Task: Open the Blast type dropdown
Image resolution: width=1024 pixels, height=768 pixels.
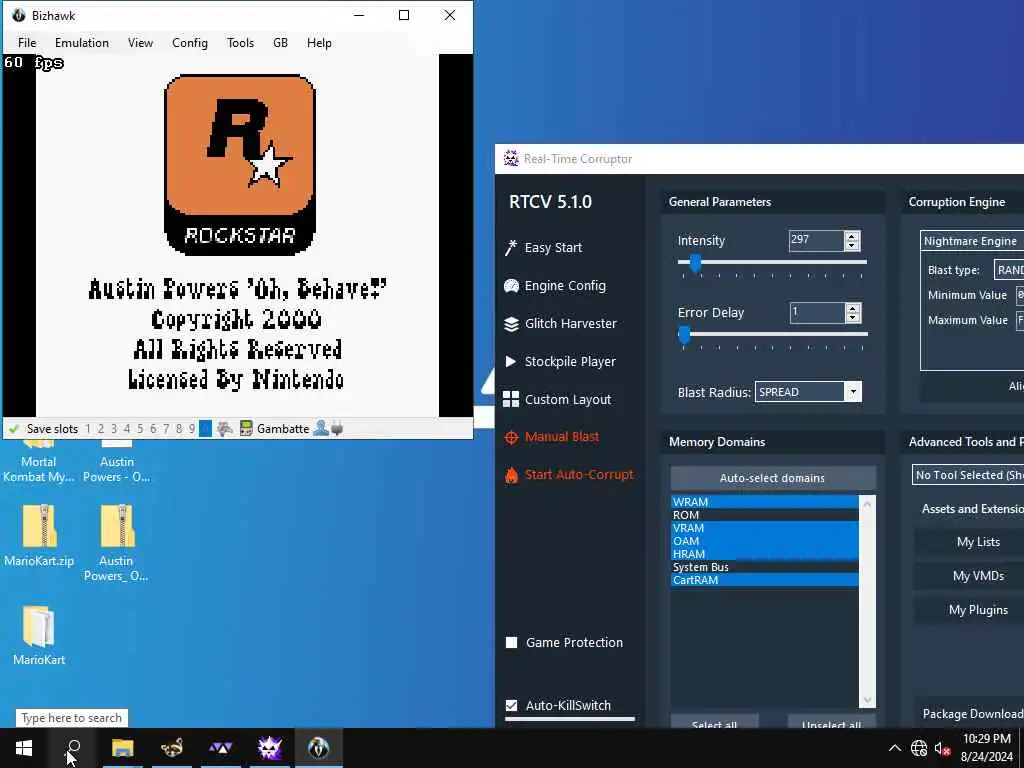Action: (1009, 270)
